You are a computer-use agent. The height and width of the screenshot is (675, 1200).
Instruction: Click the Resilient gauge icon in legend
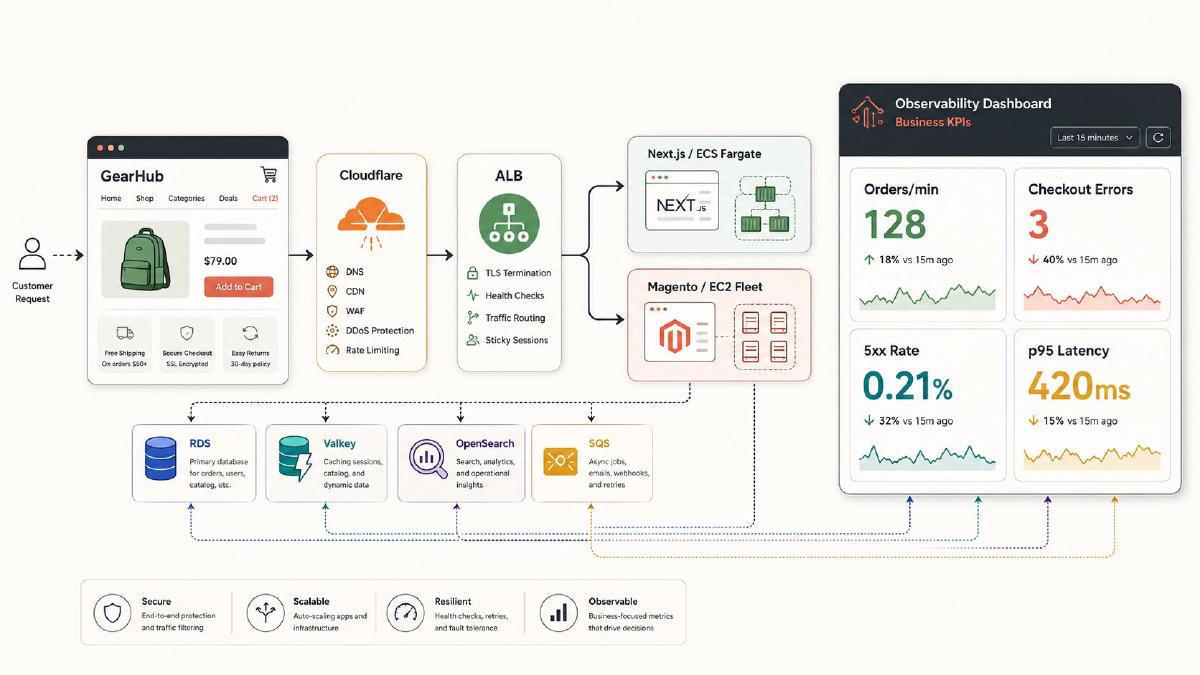tap(405, 612)
